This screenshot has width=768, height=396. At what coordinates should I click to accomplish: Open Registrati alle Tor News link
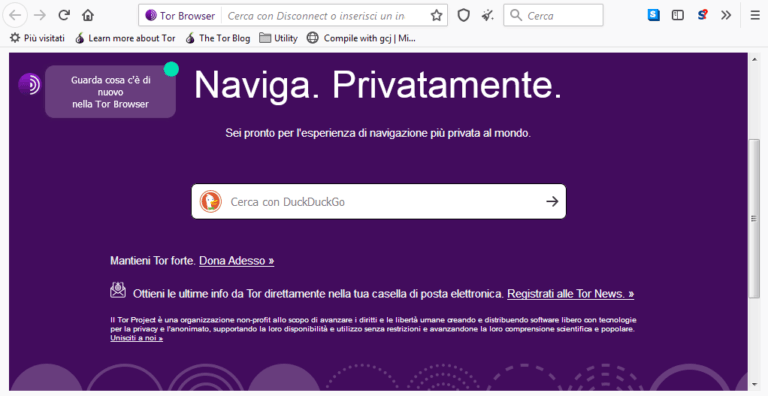[571, 294]
